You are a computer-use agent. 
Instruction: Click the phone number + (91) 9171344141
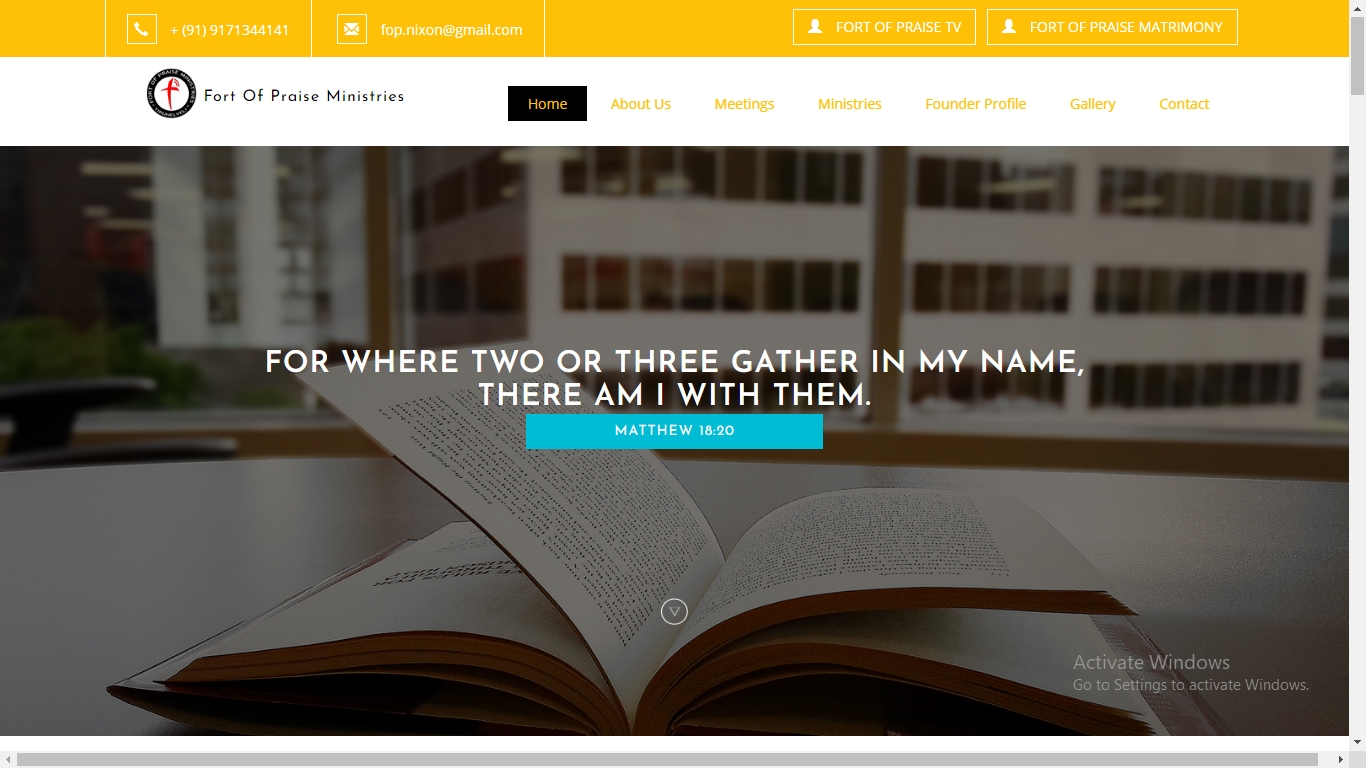pyautogui.click(x=229, y=30)
